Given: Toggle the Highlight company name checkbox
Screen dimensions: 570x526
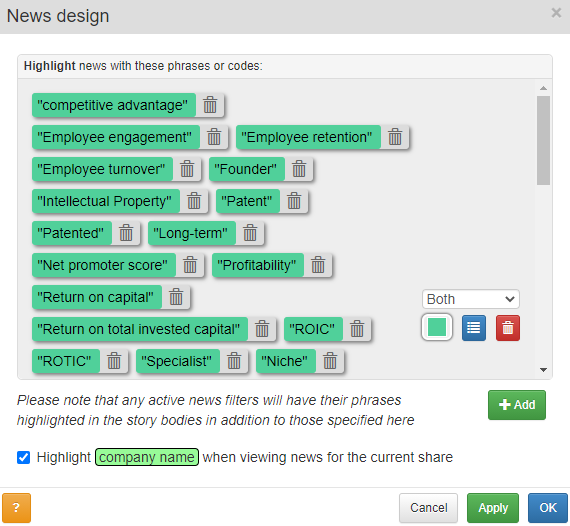Looking at the screenshot, I should click(24, 457).
